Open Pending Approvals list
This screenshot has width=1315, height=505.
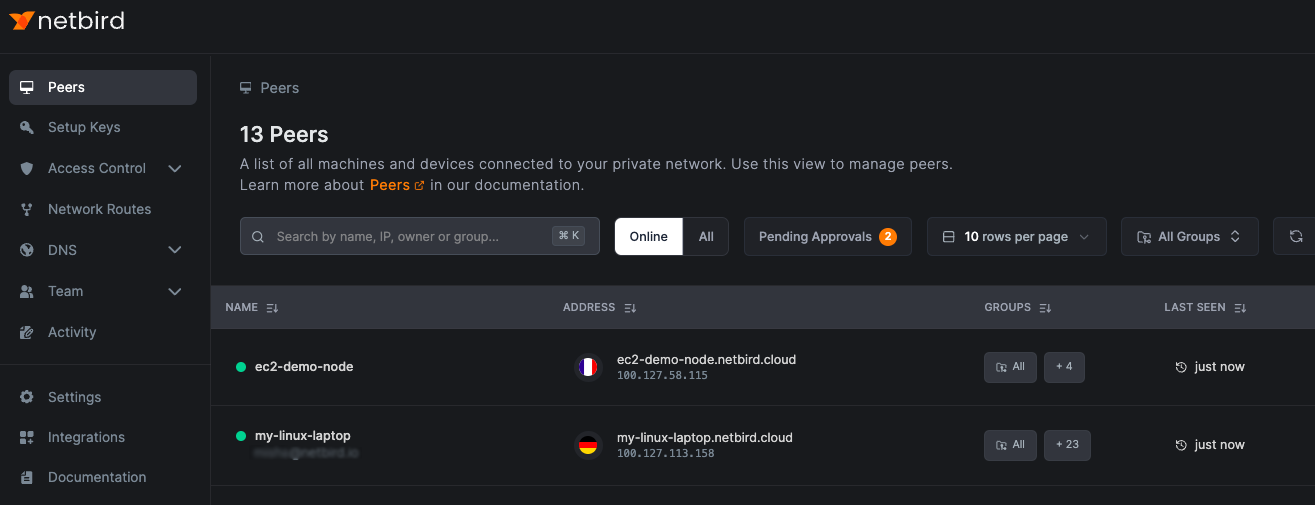pos(827,237)
